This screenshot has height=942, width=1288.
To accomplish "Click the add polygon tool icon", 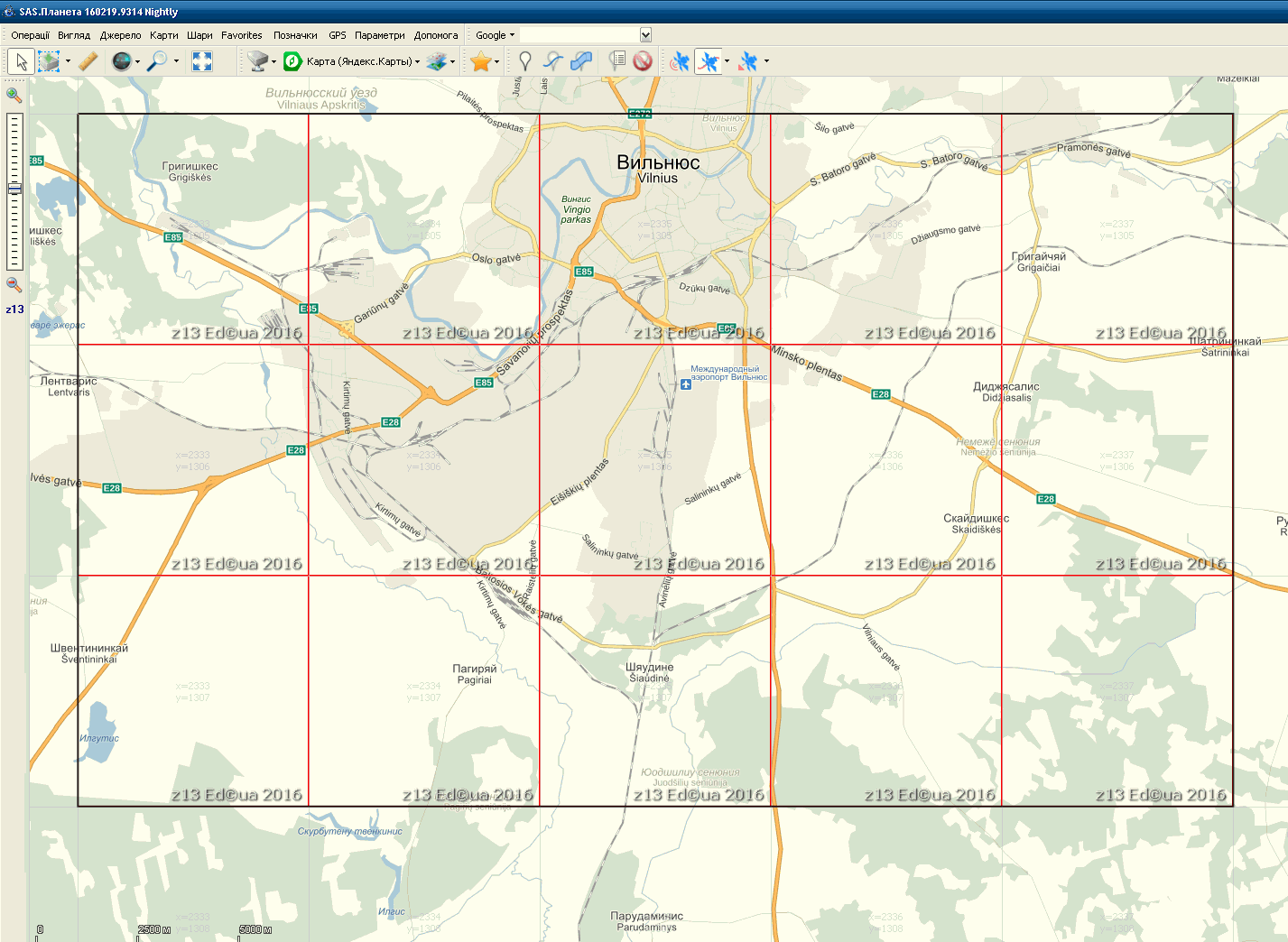I will (x=582, y=61).
